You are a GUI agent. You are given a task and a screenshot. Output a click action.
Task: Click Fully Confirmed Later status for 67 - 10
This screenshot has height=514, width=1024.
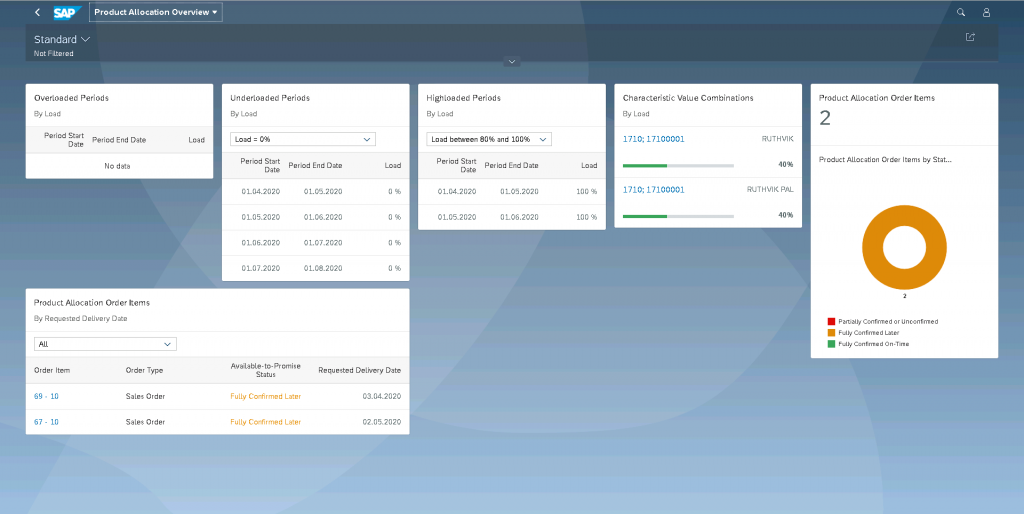click(266, 422)
